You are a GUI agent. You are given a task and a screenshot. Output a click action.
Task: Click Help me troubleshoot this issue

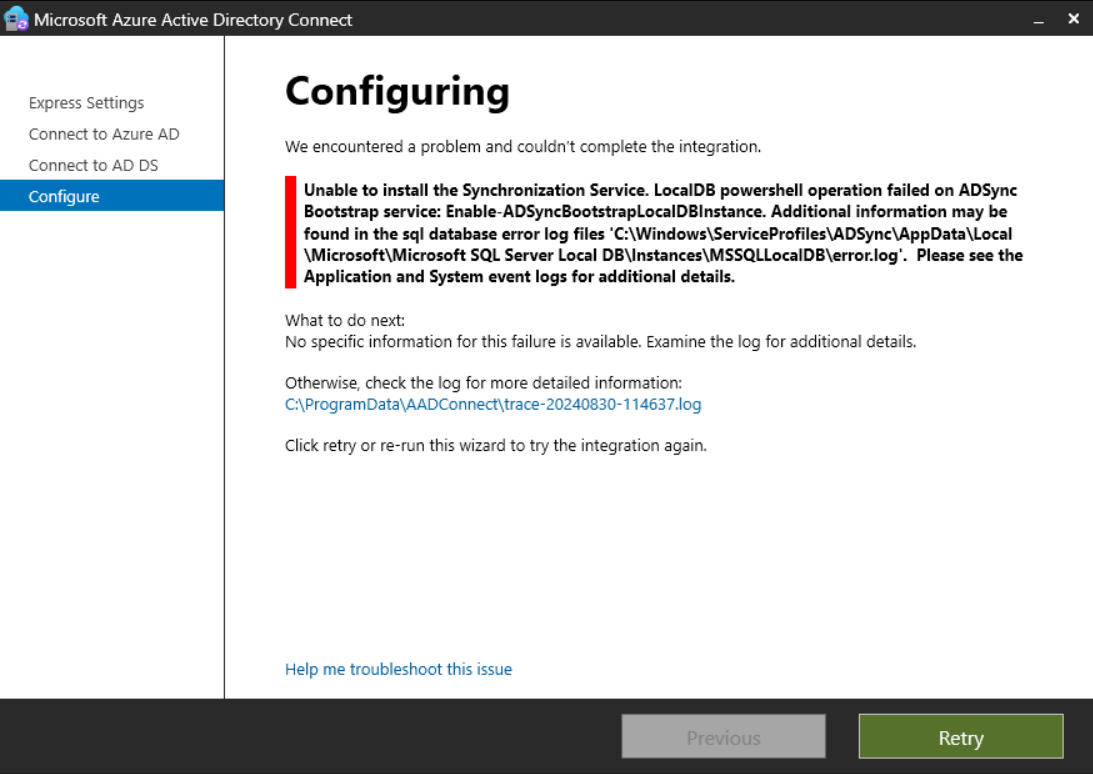(x=398, y=669)
